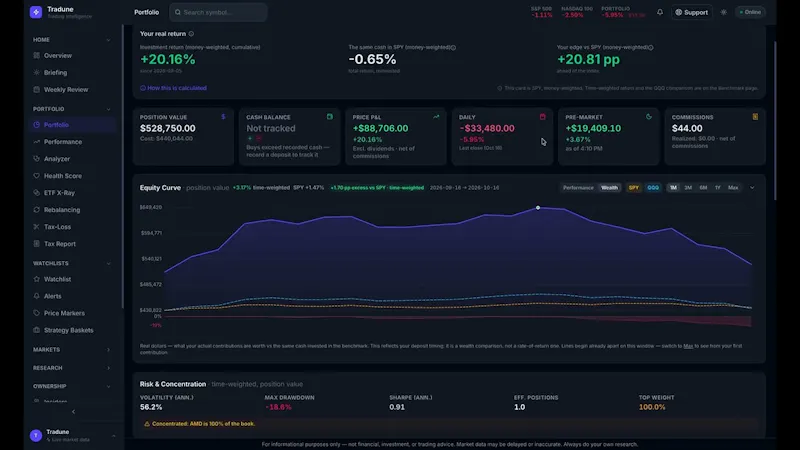Image resolution: width=800 pixels, height=450 pixels.
Task: Open Rebalancing page
Action: coord(71,210)
